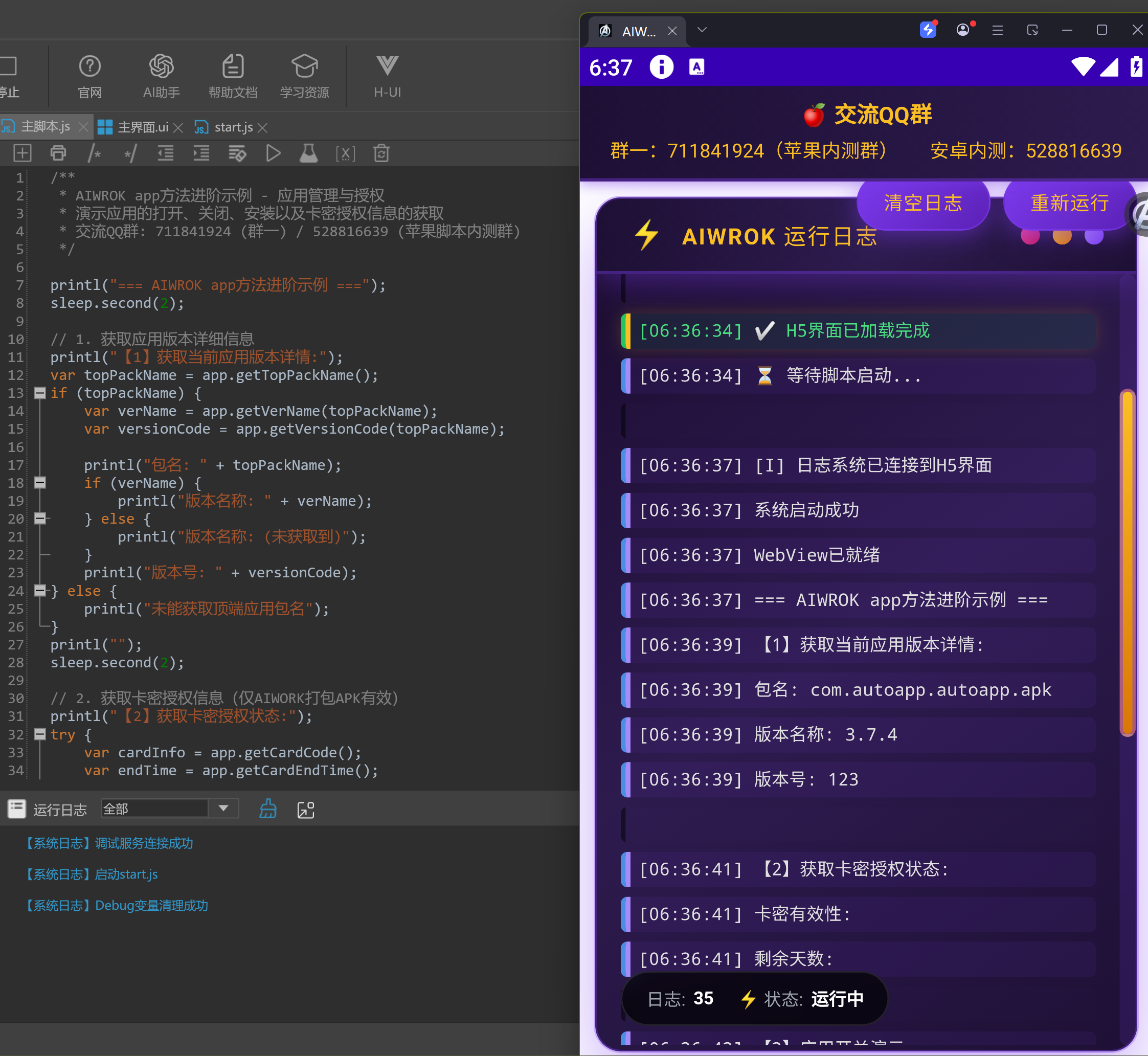The height and width of the screenshot is (1056, 1148).
Task: Click log row 版本号: 123
Action: point(858,779)
